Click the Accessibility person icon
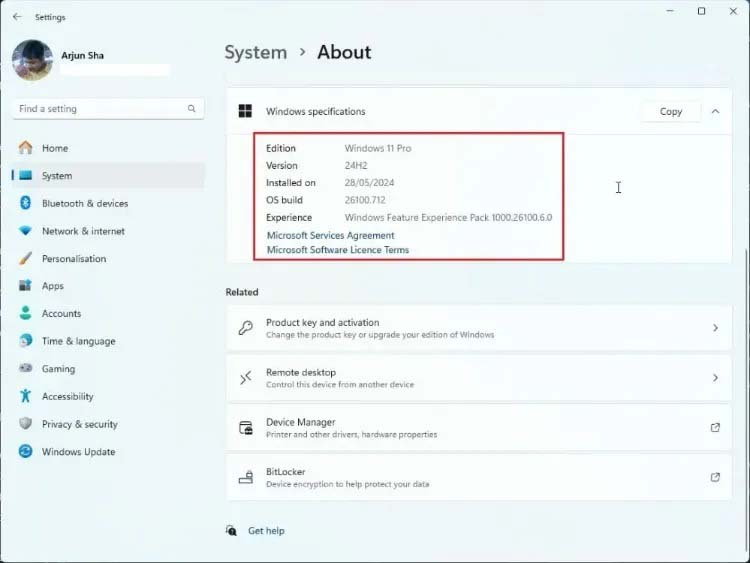The width and height of the screenshot is (750, 563). (25, 396)
